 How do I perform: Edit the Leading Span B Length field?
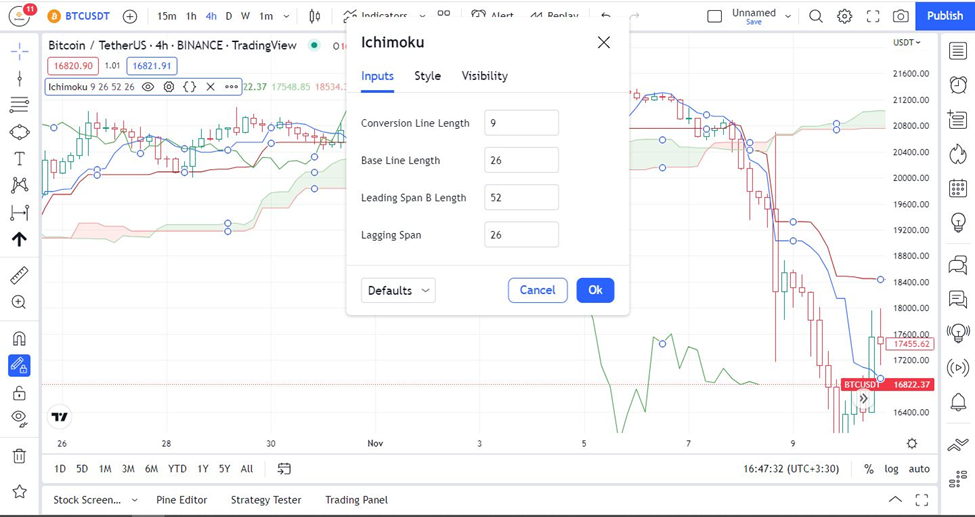click(521, 197)
